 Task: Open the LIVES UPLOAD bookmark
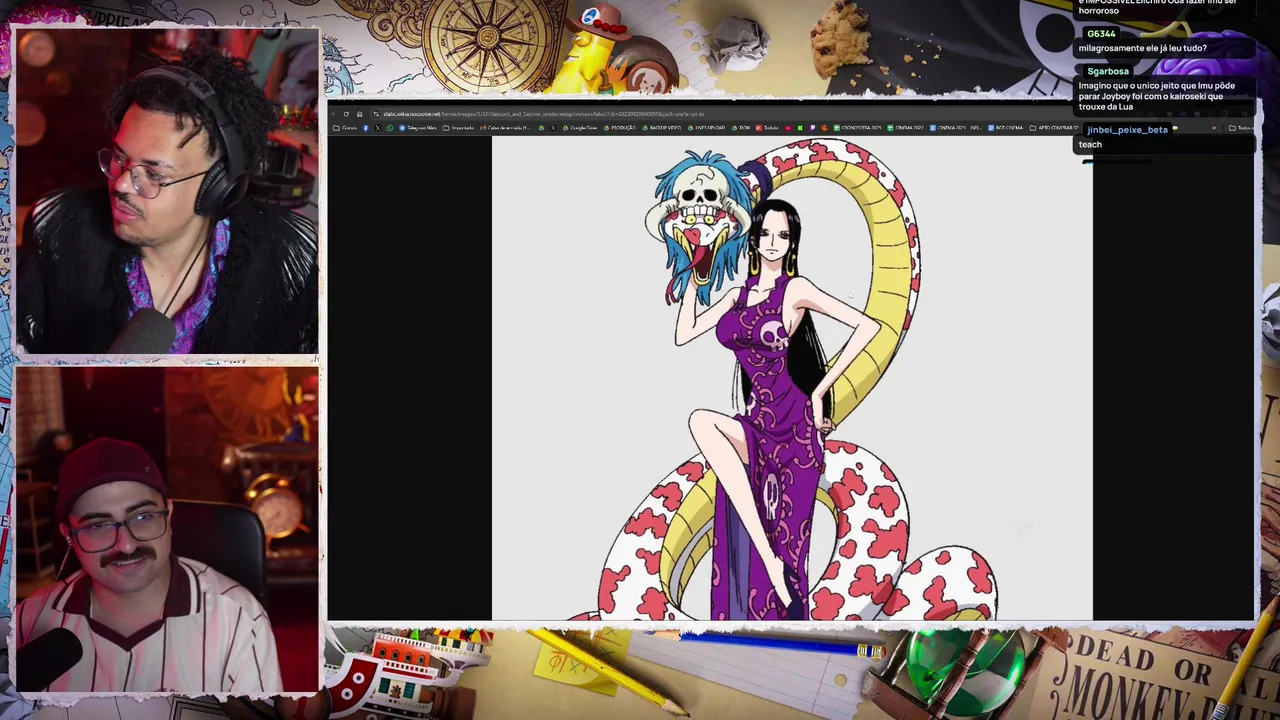(x=706, y=128)
